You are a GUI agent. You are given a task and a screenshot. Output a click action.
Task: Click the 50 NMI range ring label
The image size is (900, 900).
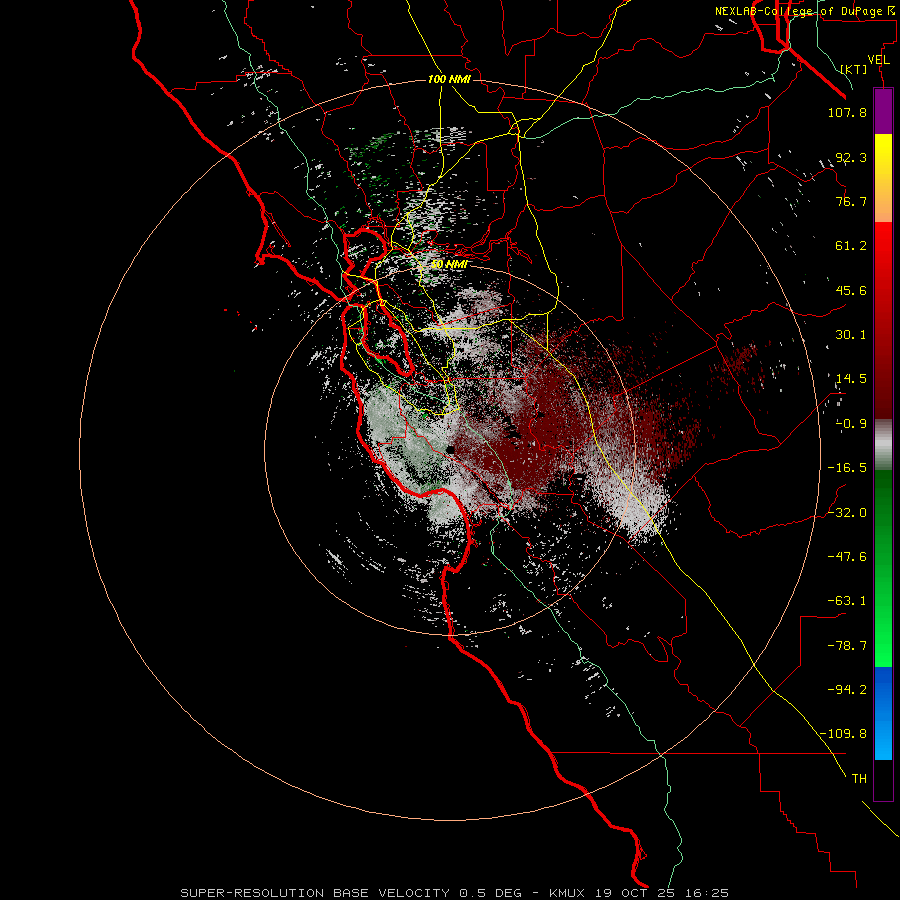[449, 265]
